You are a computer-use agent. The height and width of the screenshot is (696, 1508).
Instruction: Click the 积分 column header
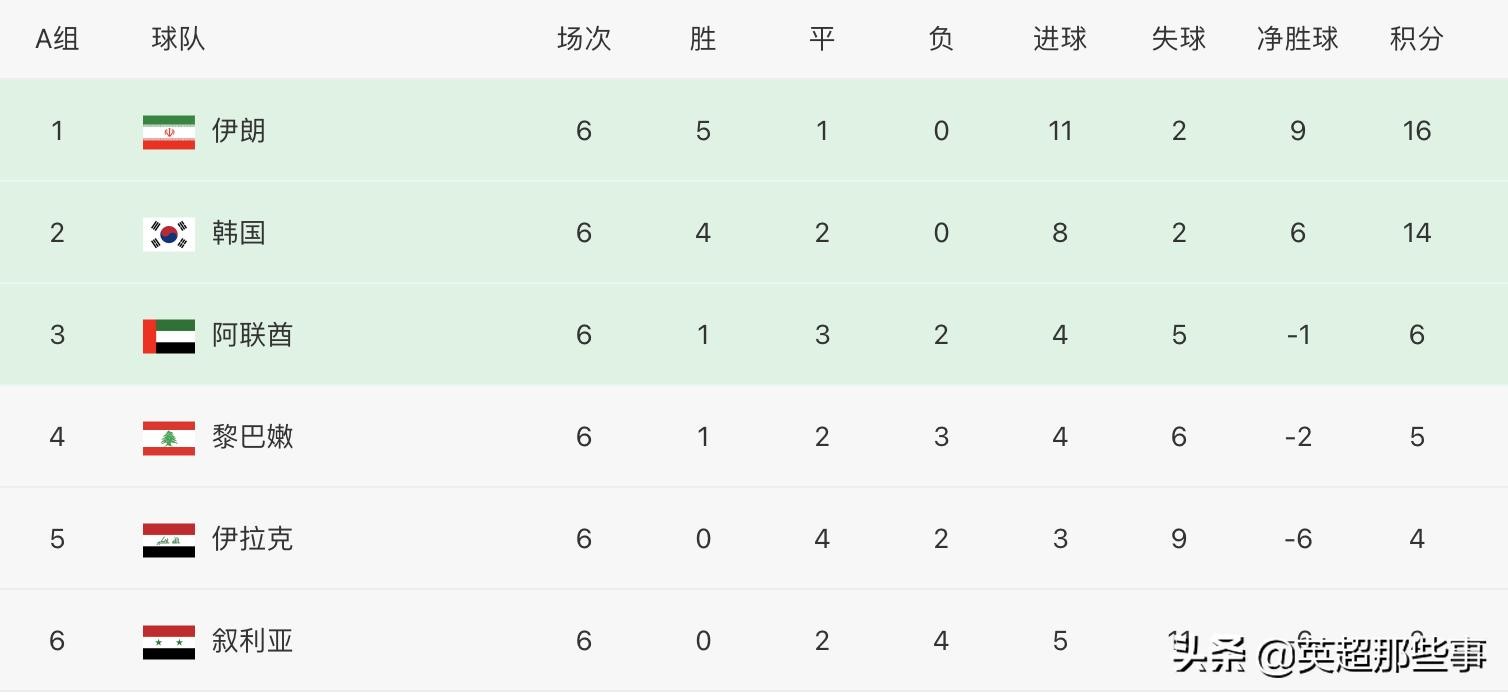pyautogui.click(x=1416, y=39)
